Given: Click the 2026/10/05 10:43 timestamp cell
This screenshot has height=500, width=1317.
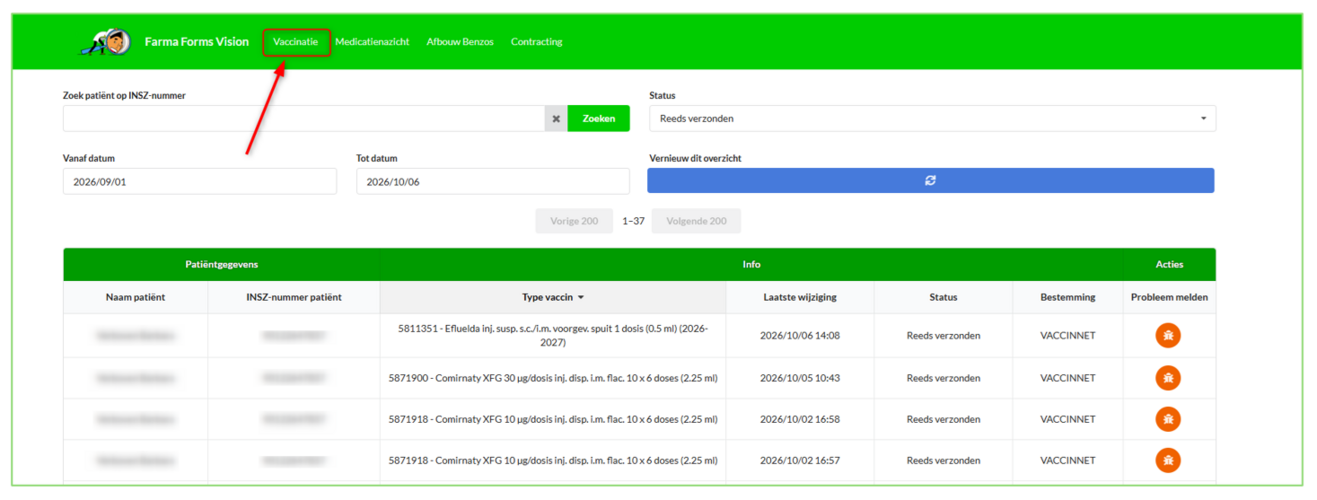Looking at the screenshot, I should (x=800, y=378).
